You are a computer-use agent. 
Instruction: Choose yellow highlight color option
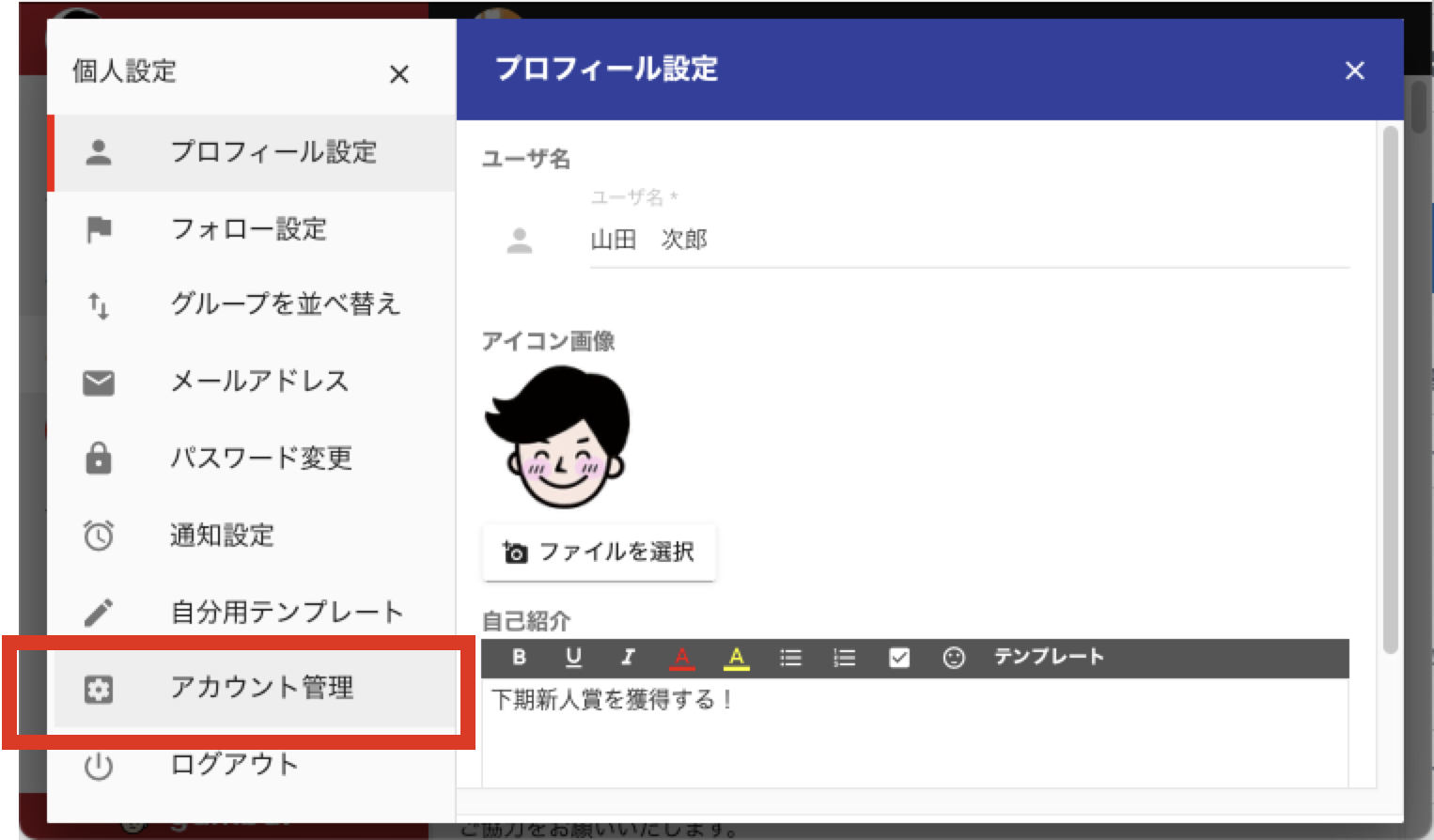coord(737,658)
